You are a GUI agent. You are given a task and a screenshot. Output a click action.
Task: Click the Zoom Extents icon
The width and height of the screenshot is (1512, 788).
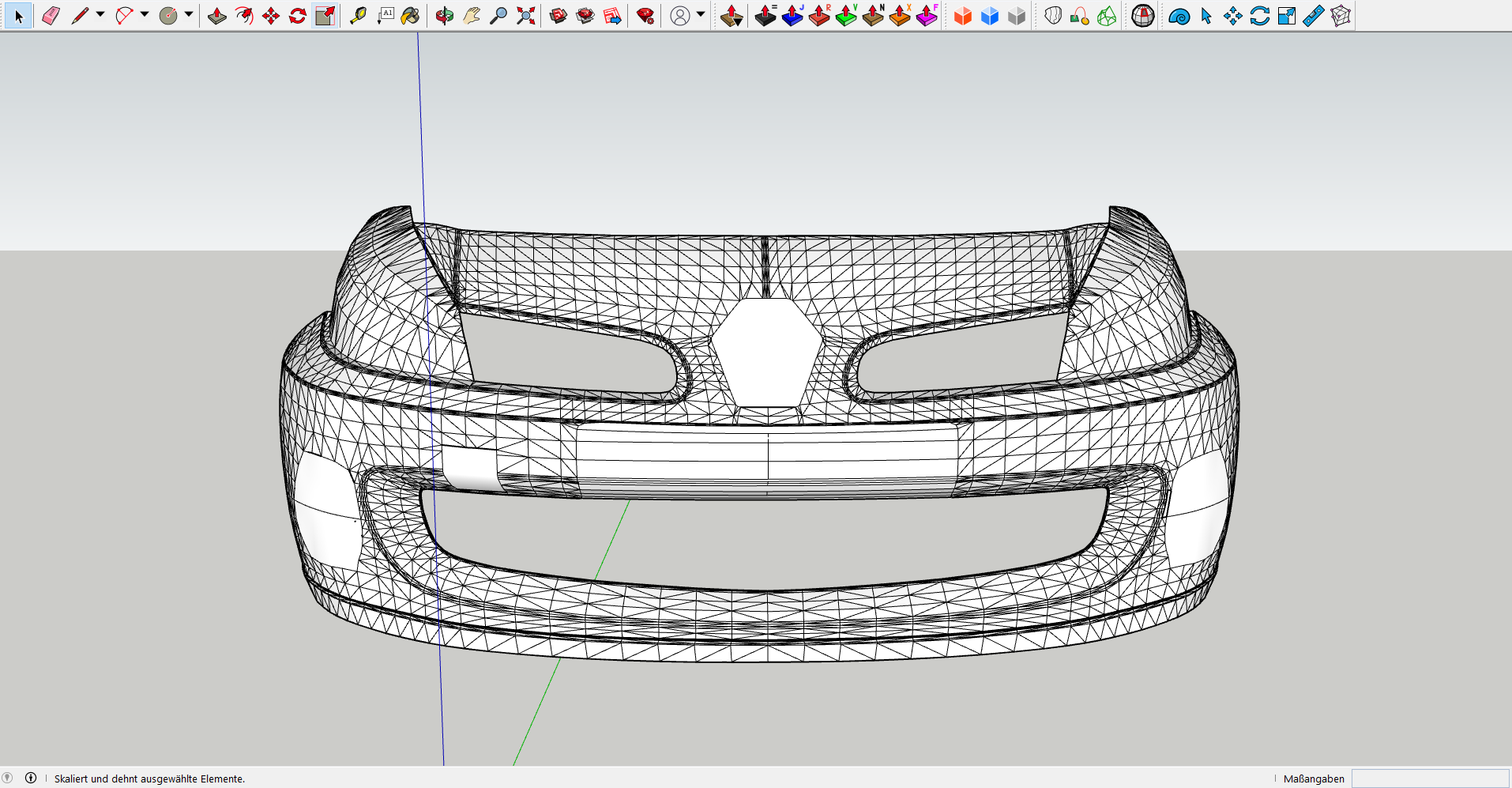point(526,16)
